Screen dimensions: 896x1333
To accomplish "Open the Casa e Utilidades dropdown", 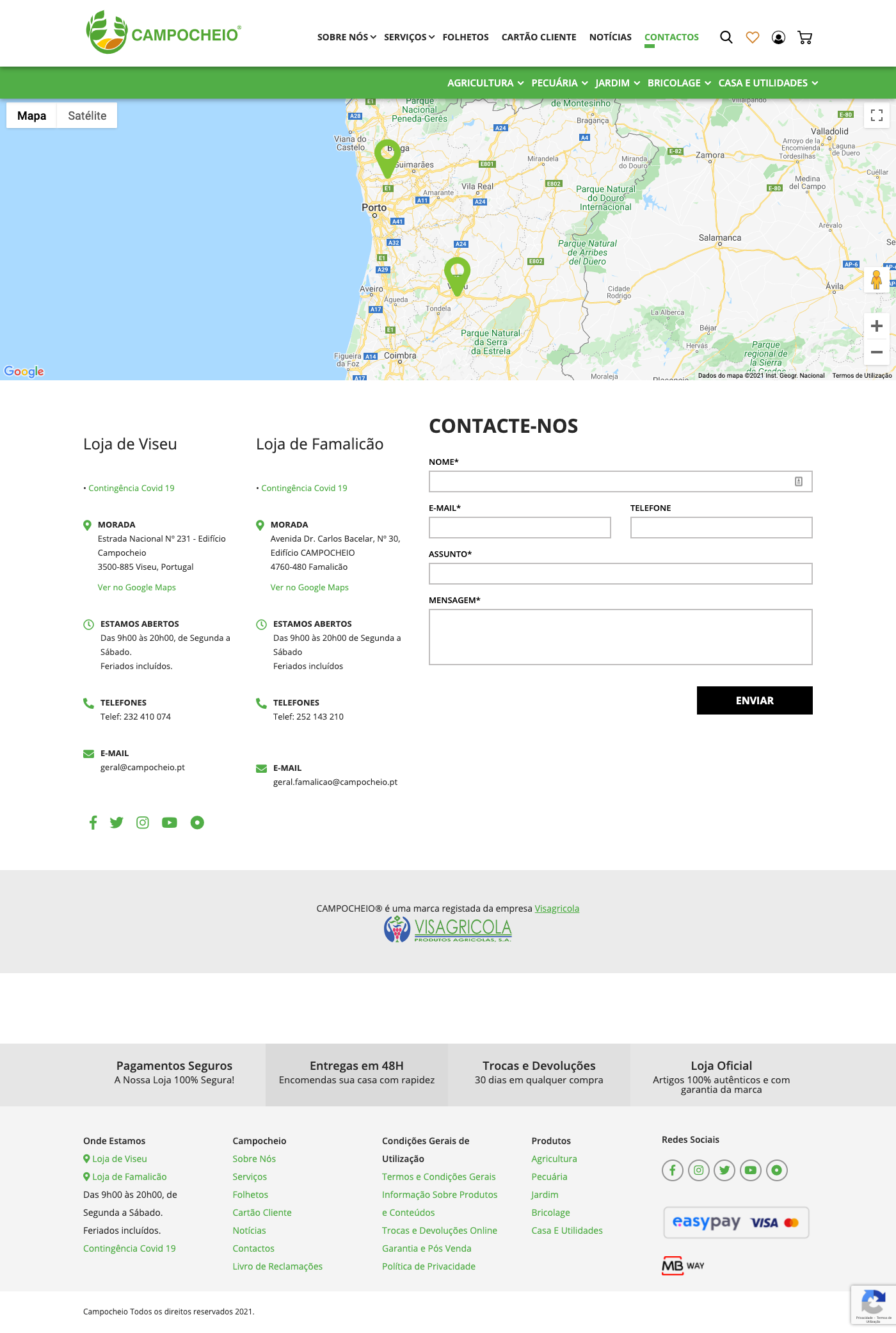I will (767, 83).
